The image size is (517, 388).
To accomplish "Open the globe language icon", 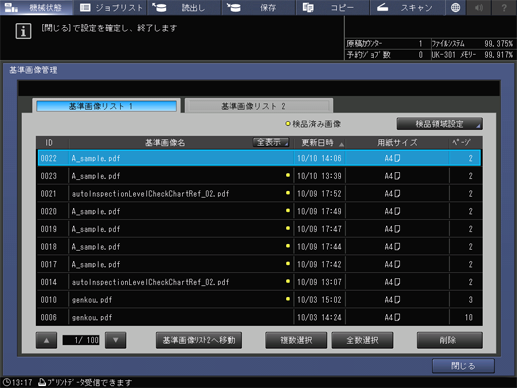I will tap(455, 7).
